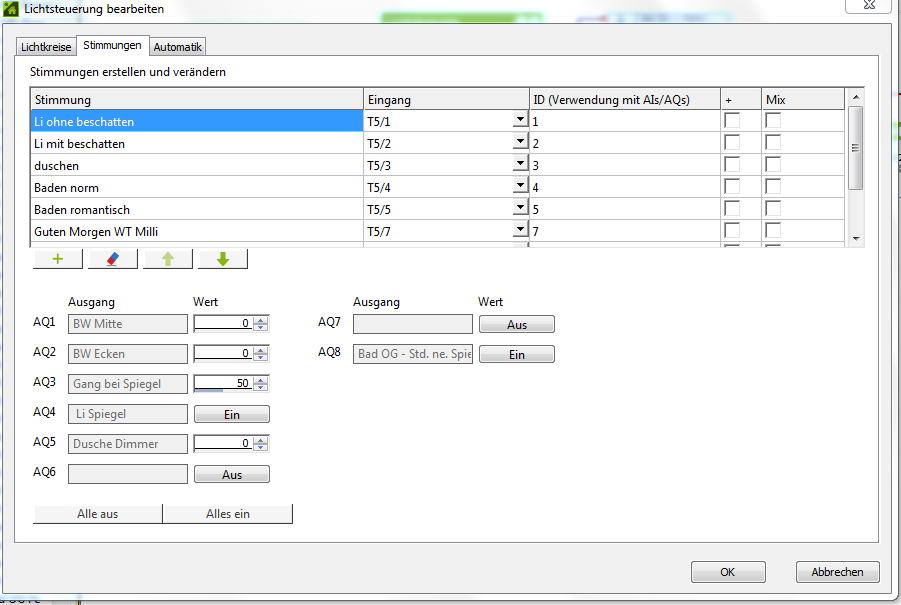
Task: Open the Eingang dropdown for T5/7
Action: click(521, 229)
